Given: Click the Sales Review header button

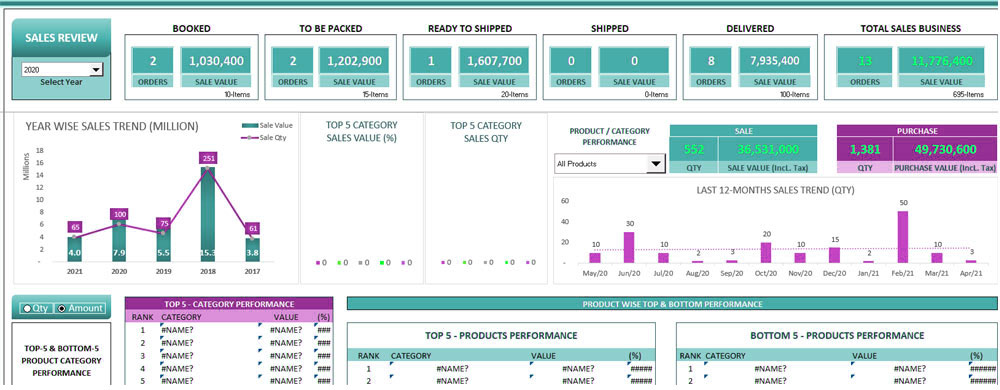Looking at the screenshot, I should point(61,38).
